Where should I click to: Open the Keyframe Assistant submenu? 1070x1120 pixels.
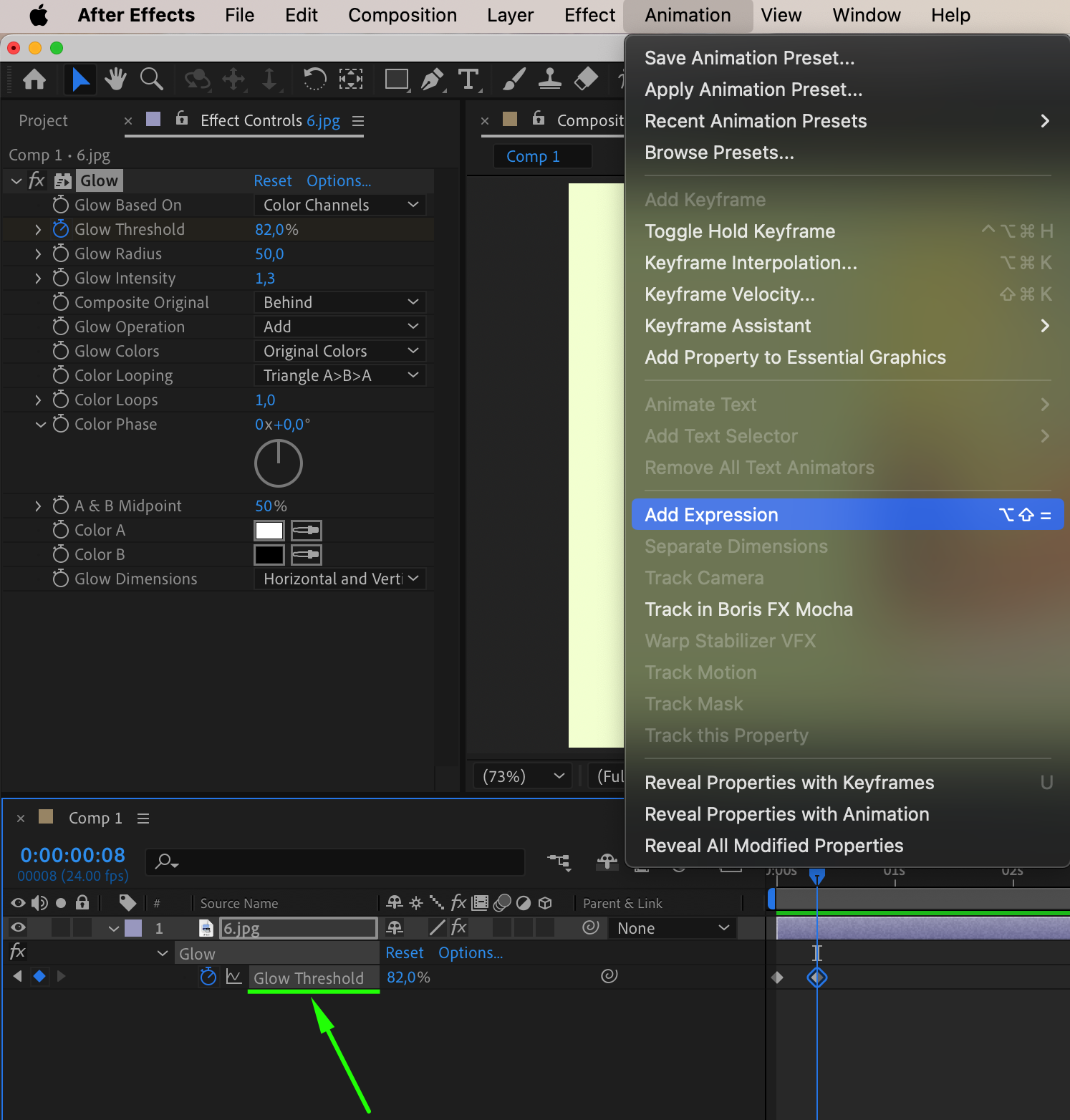[847, 326]
